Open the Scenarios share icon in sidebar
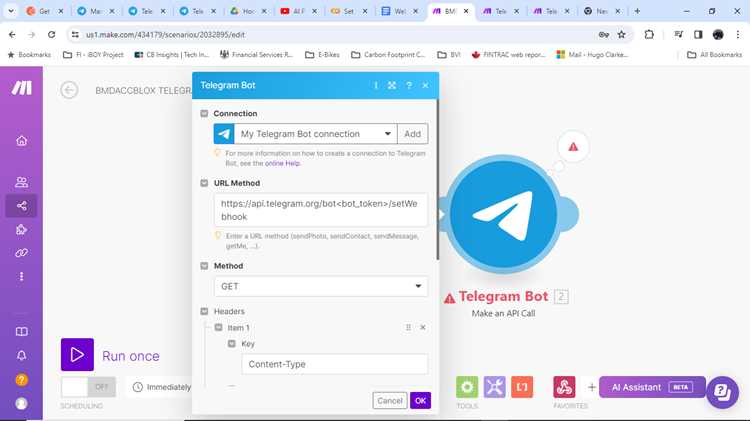Image resolution: width=750 pixels, height=421 pixels. (x=22, y=206)
